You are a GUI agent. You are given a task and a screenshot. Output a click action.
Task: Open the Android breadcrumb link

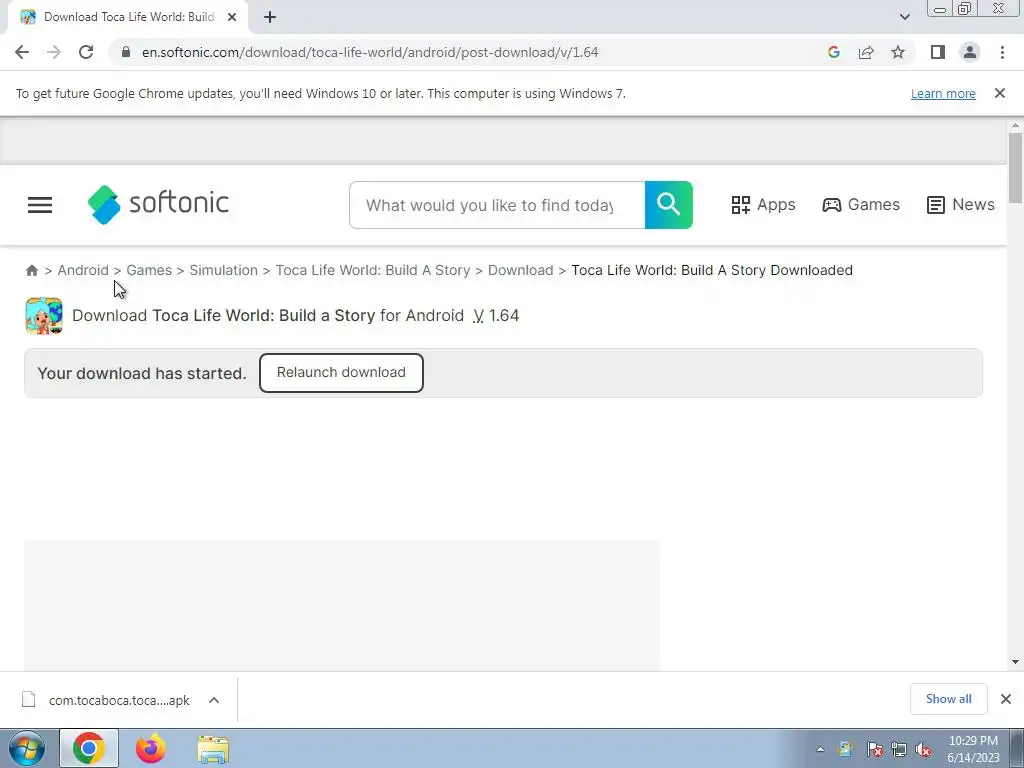pyautogui.click(x=83, y=270)
